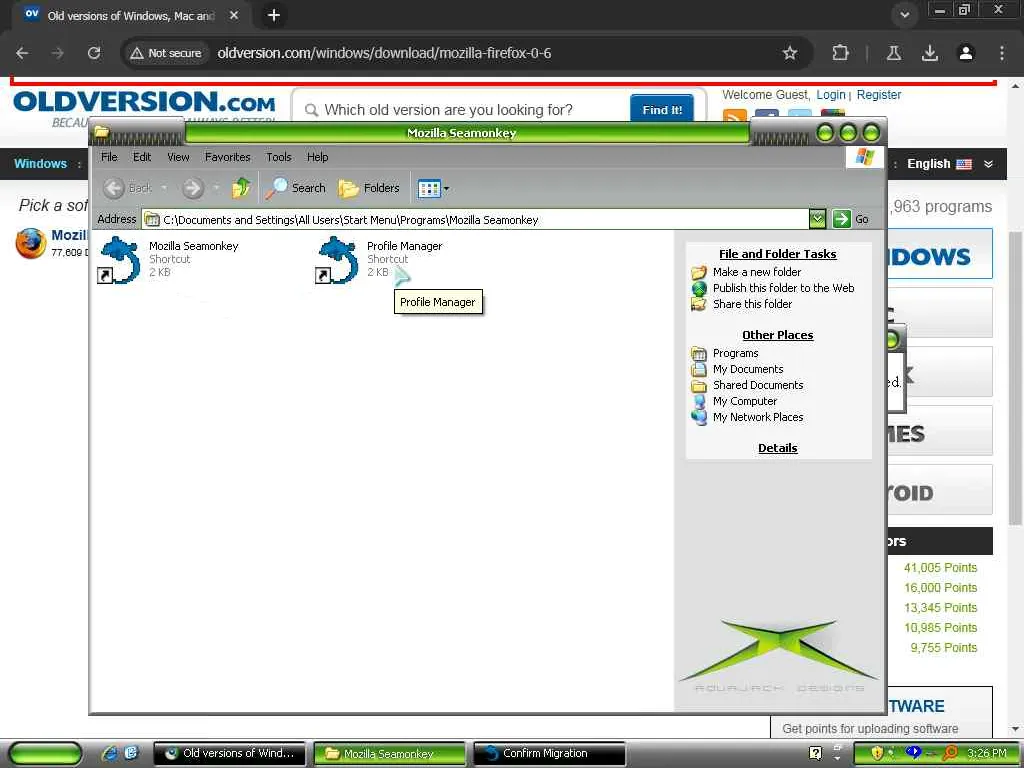Screen dimensions: 1024x768
Task: Go to Shared Documents in Other Places
Action: click(x=758, y=385)
